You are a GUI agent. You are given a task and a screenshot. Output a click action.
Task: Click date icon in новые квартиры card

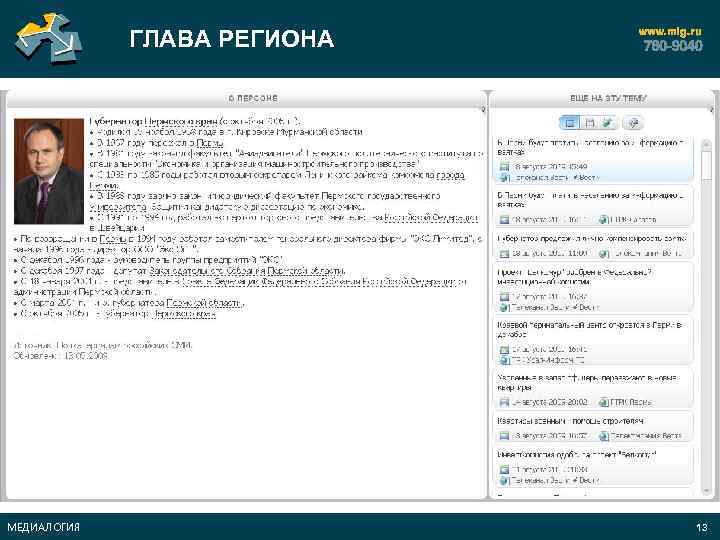click(504, 402)
